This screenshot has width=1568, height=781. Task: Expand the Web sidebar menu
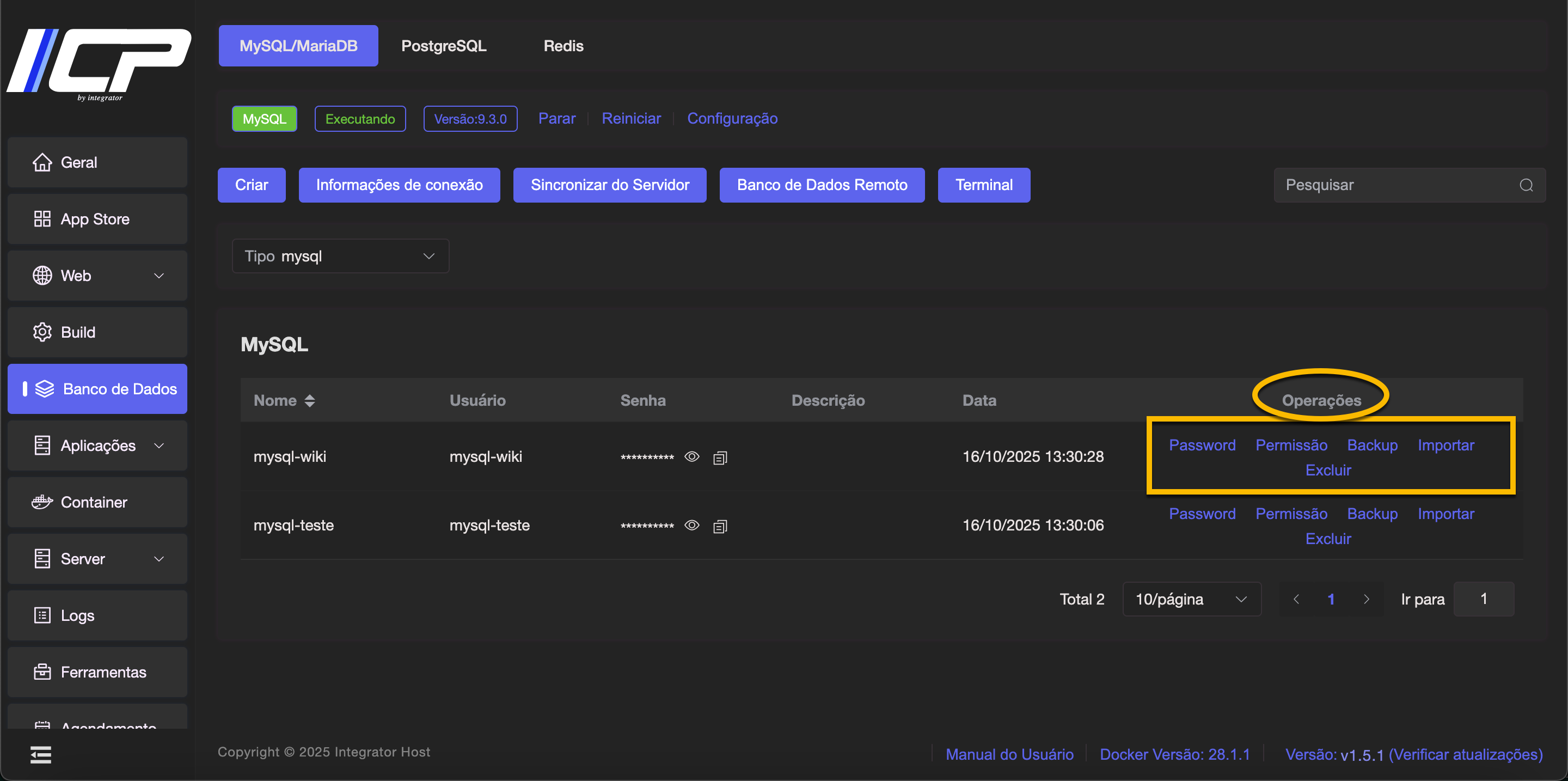pyautogui.click(x=97, y=276)
